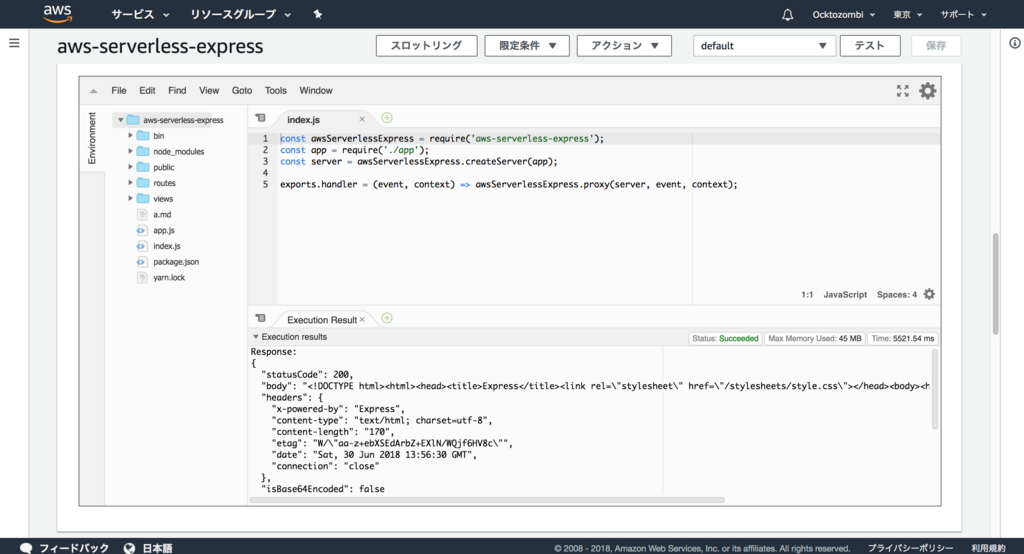Select index.js in the file tree
Screen dimensions: 1024x554
[x=167, y=246]
